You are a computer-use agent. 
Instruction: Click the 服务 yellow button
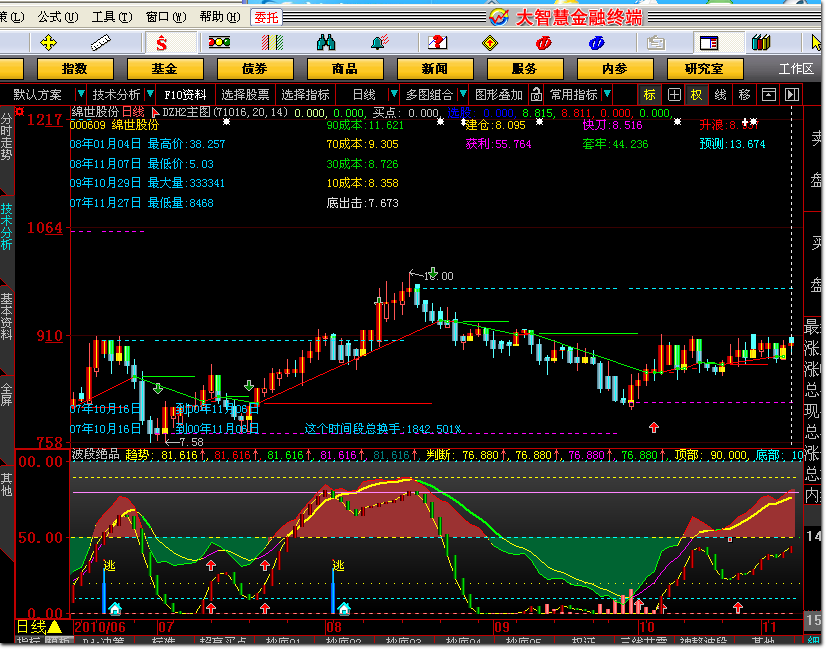pos(525,69)
